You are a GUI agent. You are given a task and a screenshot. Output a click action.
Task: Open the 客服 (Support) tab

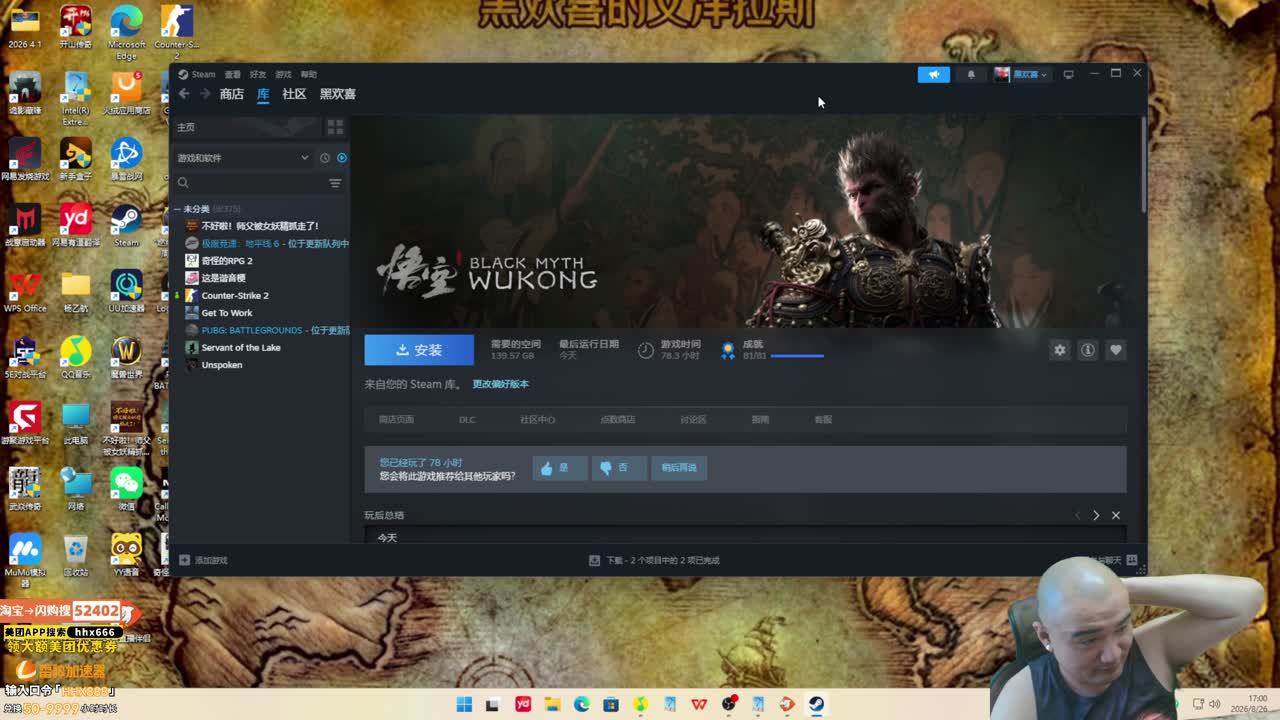(x=823, y=420)
